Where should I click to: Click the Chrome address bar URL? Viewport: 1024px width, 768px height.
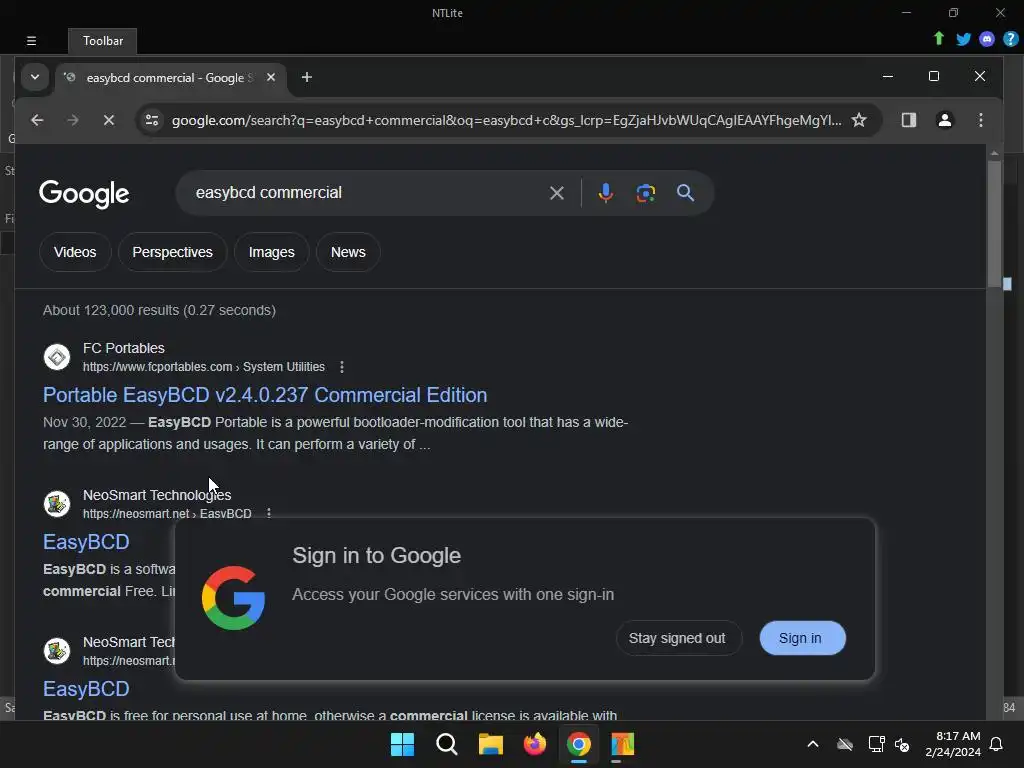tap(506, 120)
